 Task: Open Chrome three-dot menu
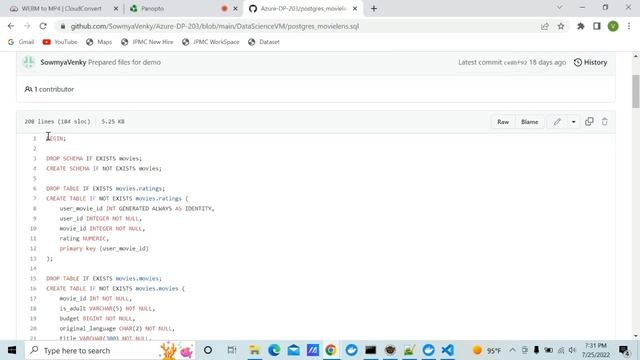pyautogui.click(x=629, y=26)
